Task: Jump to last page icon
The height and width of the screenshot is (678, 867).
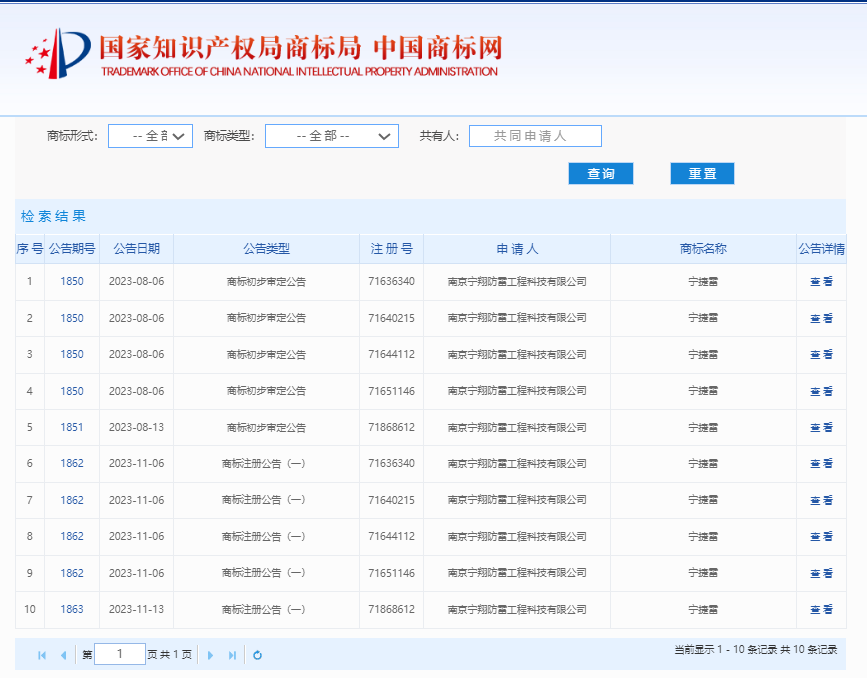Action: 232,655
